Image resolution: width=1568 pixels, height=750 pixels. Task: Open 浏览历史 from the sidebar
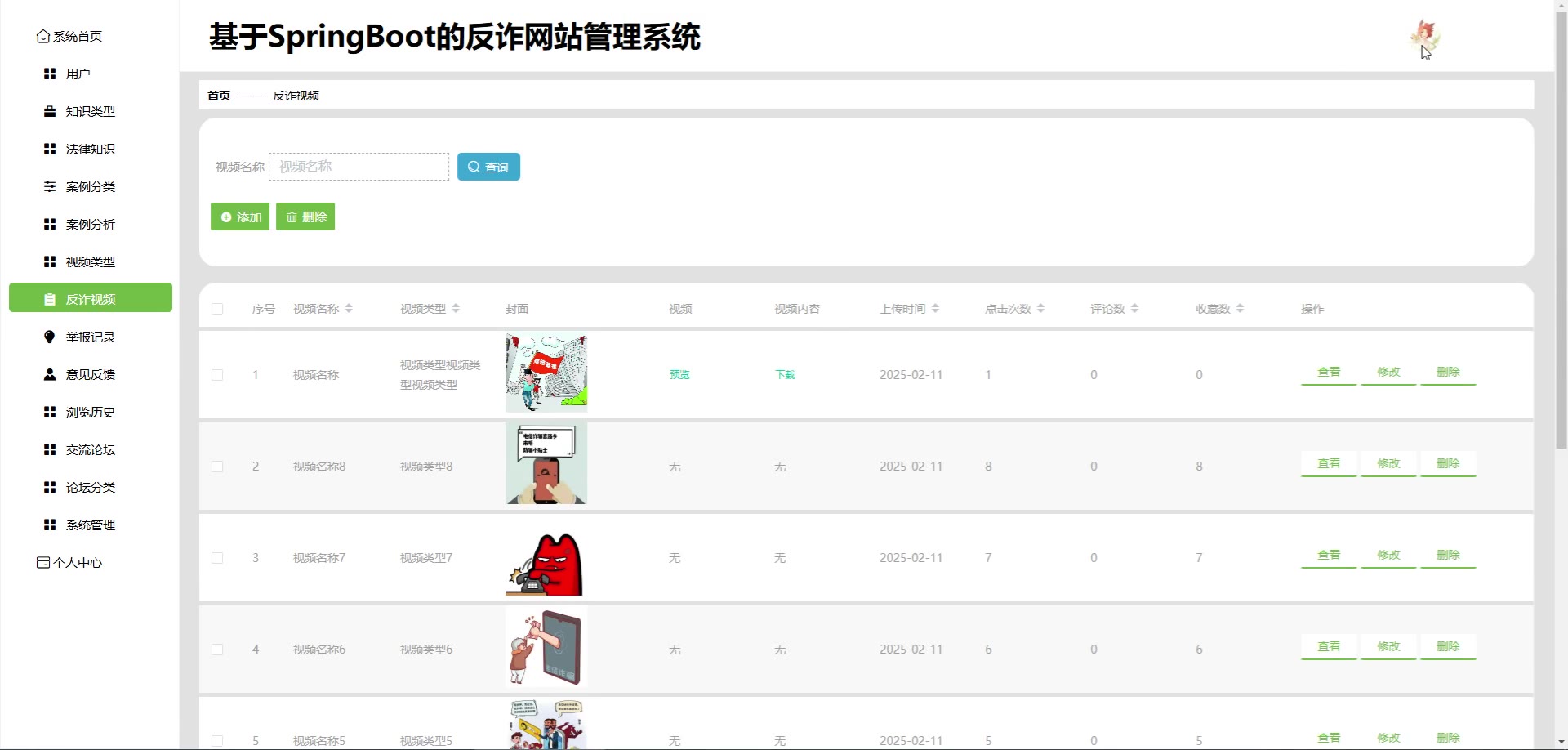[x=90, y=412]
